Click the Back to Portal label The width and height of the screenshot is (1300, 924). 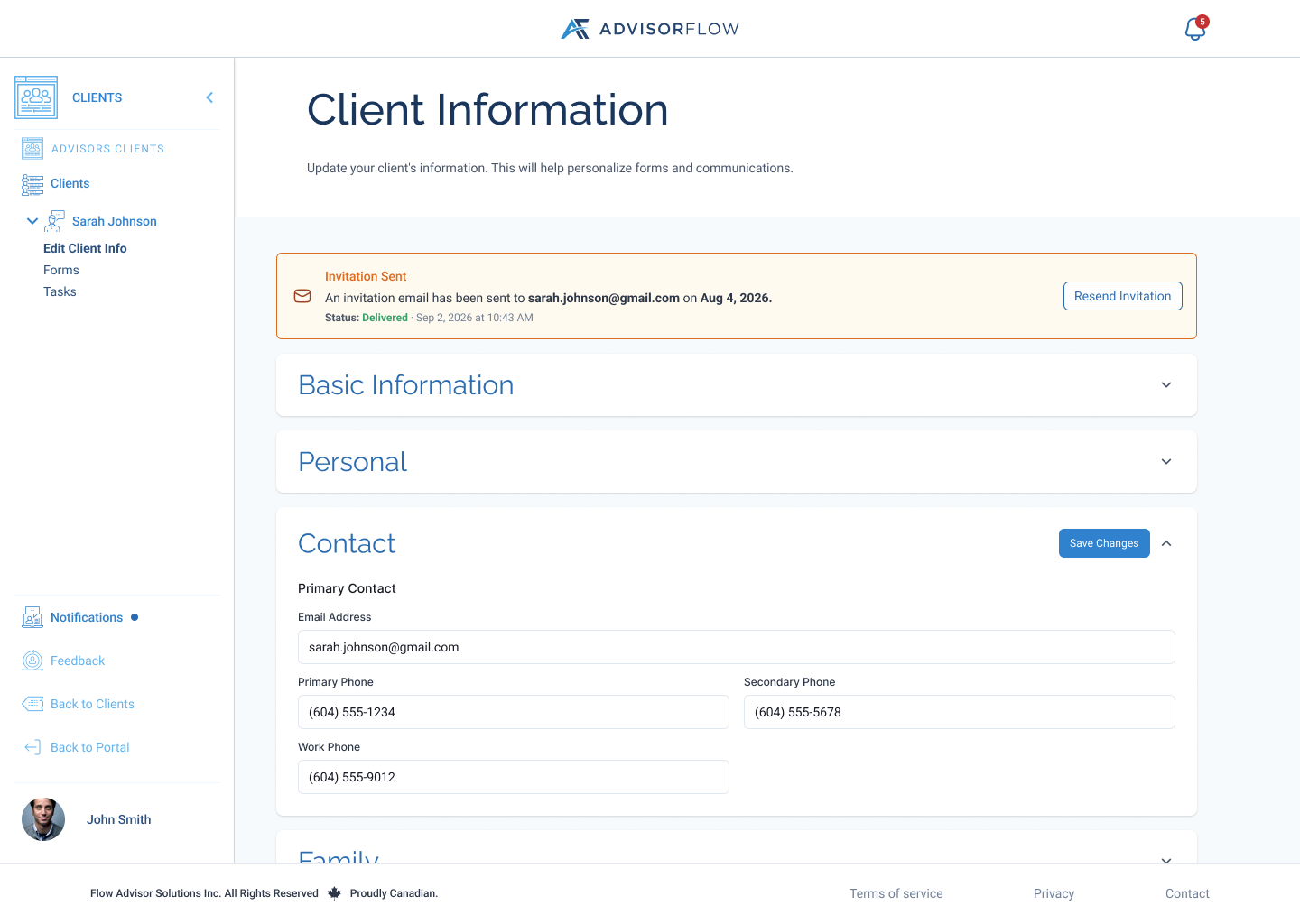[90, 747]
